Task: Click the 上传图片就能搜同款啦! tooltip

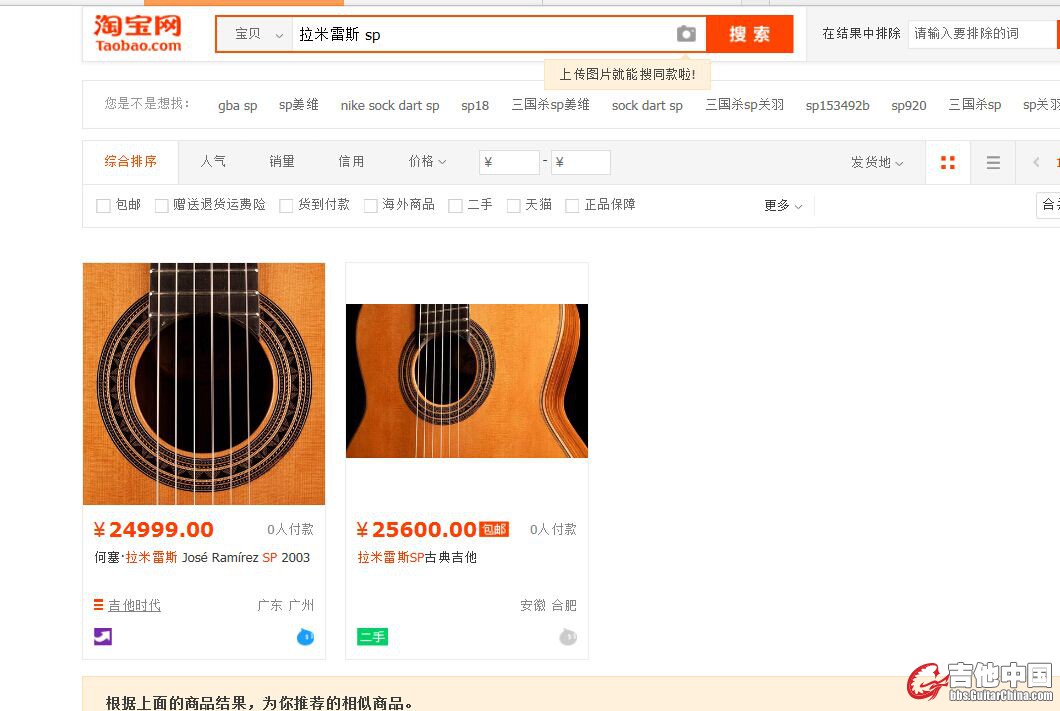Action: tap(627, 74)
